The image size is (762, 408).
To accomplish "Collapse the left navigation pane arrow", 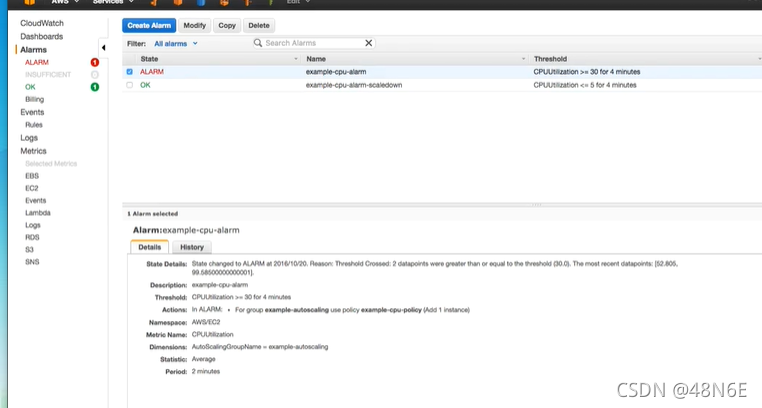I will coord(103,48).
